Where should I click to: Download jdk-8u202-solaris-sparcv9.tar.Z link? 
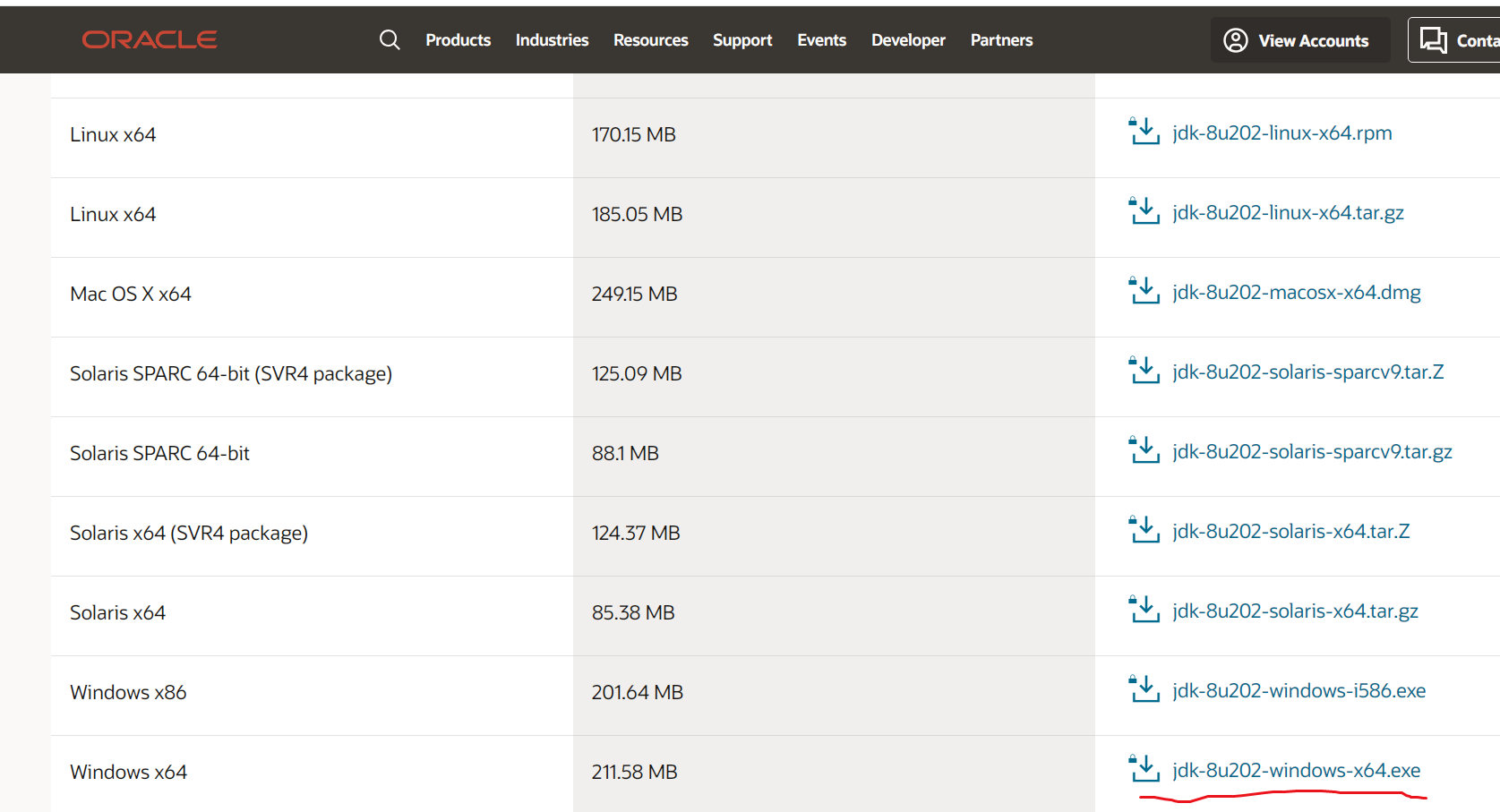(1307, 372)
